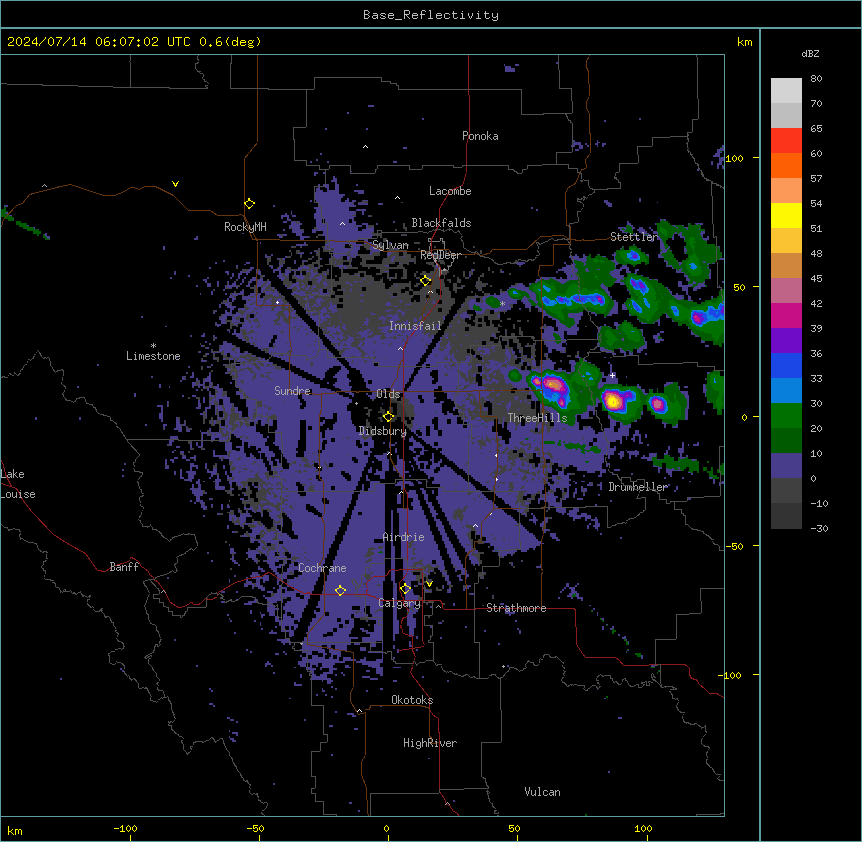
Task: Click the 100 km tick on right axis
Action: [734, 158]
